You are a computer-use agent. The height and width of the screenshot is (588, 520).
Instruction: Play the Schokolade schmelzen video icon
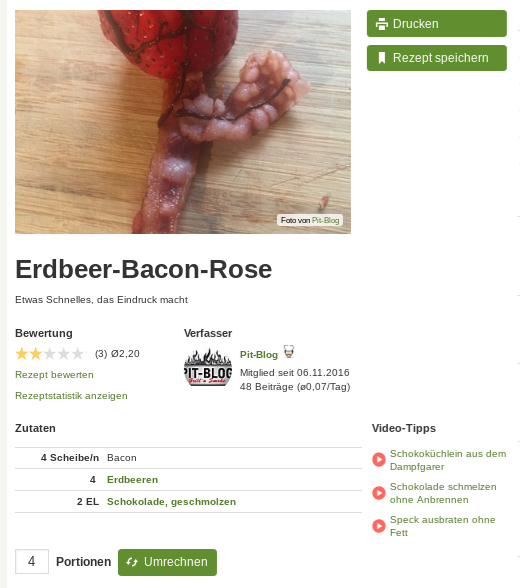[x=379, y=493]
